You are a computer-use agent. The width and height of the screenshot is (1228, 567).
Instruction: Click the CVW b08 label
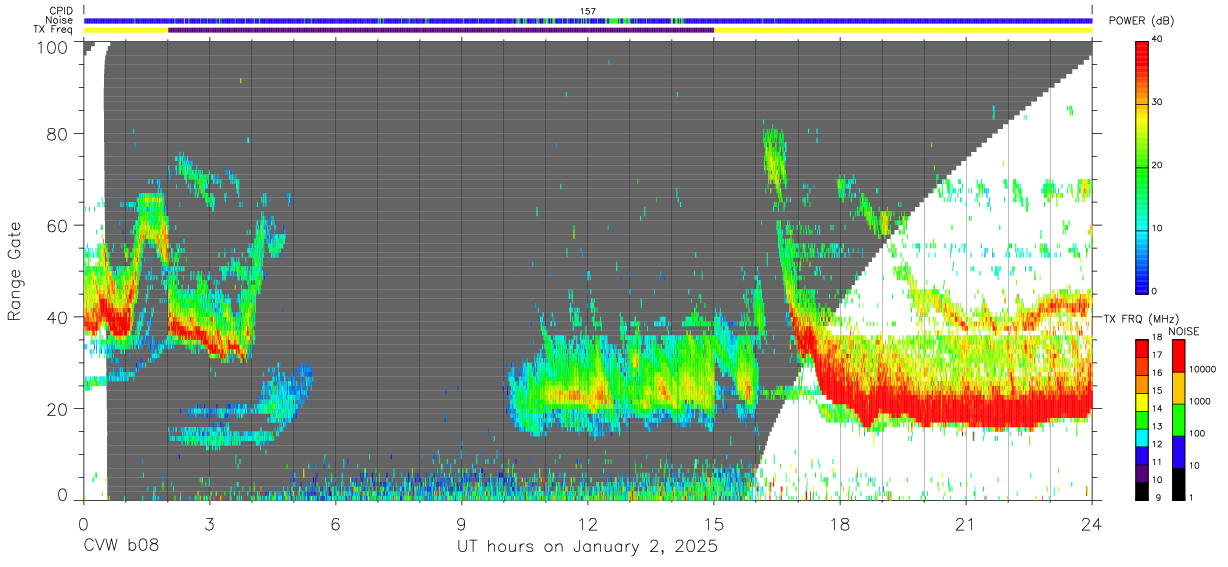[121, 547]
